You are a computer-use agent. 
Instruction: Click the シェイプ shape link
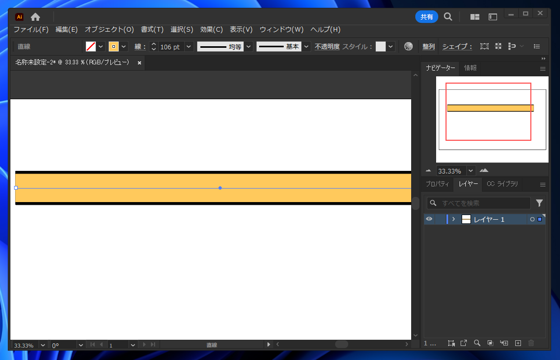coord(457,47)
